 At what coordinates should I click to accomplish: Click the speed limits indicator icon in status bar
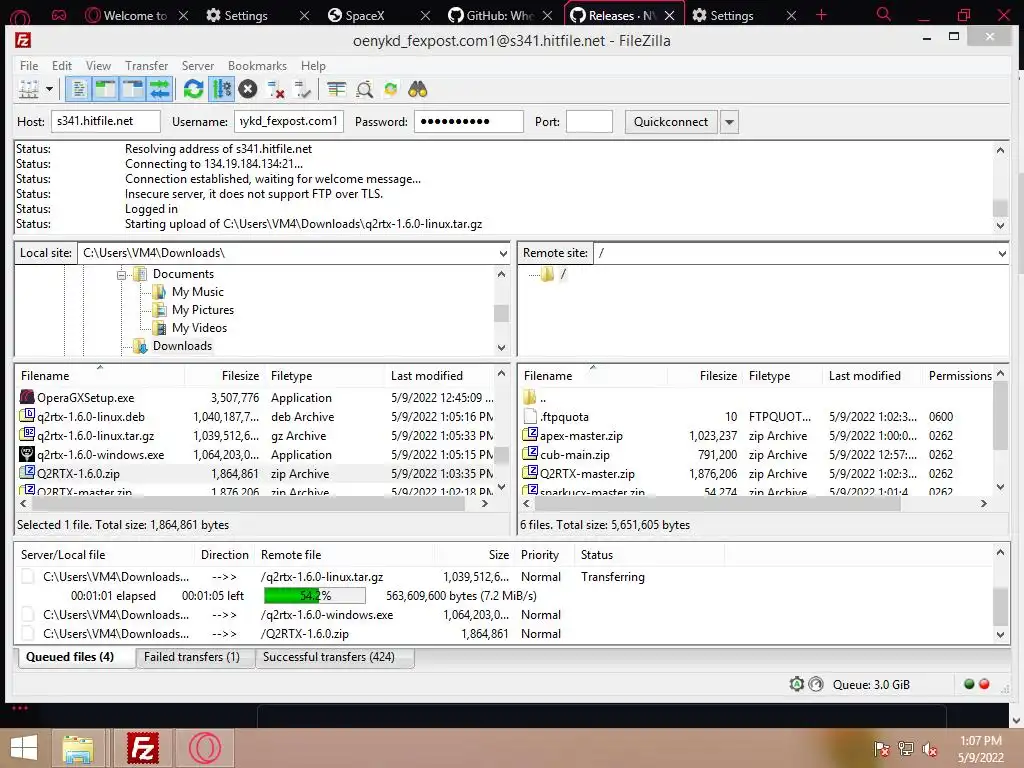click(816, 684)
